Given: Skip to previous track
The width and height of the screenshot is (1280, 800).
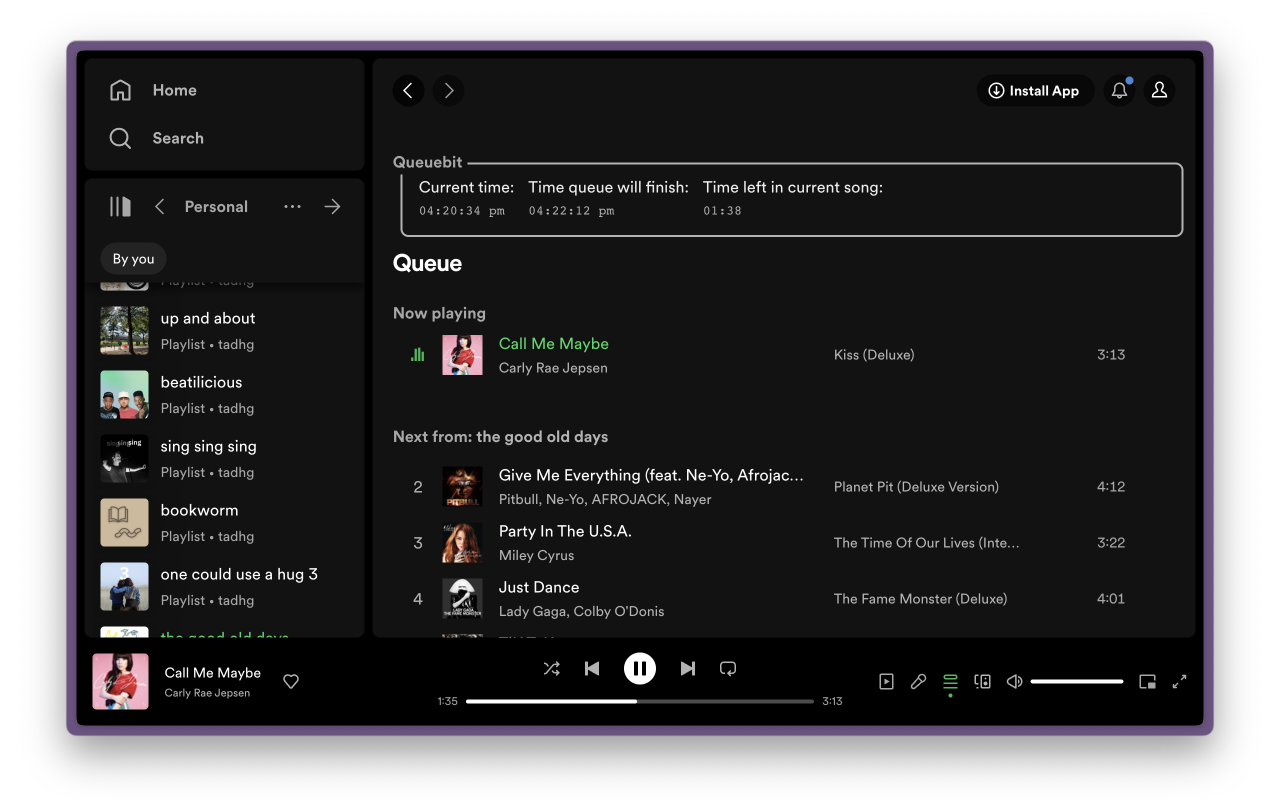Looking at the screenshot, I should pos(592,669).
